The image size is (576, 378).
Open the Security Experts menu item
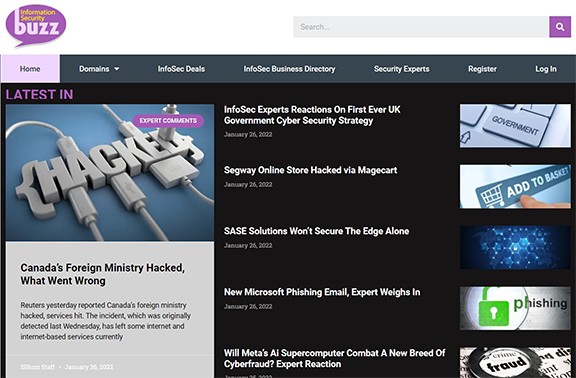click(402, 69)
